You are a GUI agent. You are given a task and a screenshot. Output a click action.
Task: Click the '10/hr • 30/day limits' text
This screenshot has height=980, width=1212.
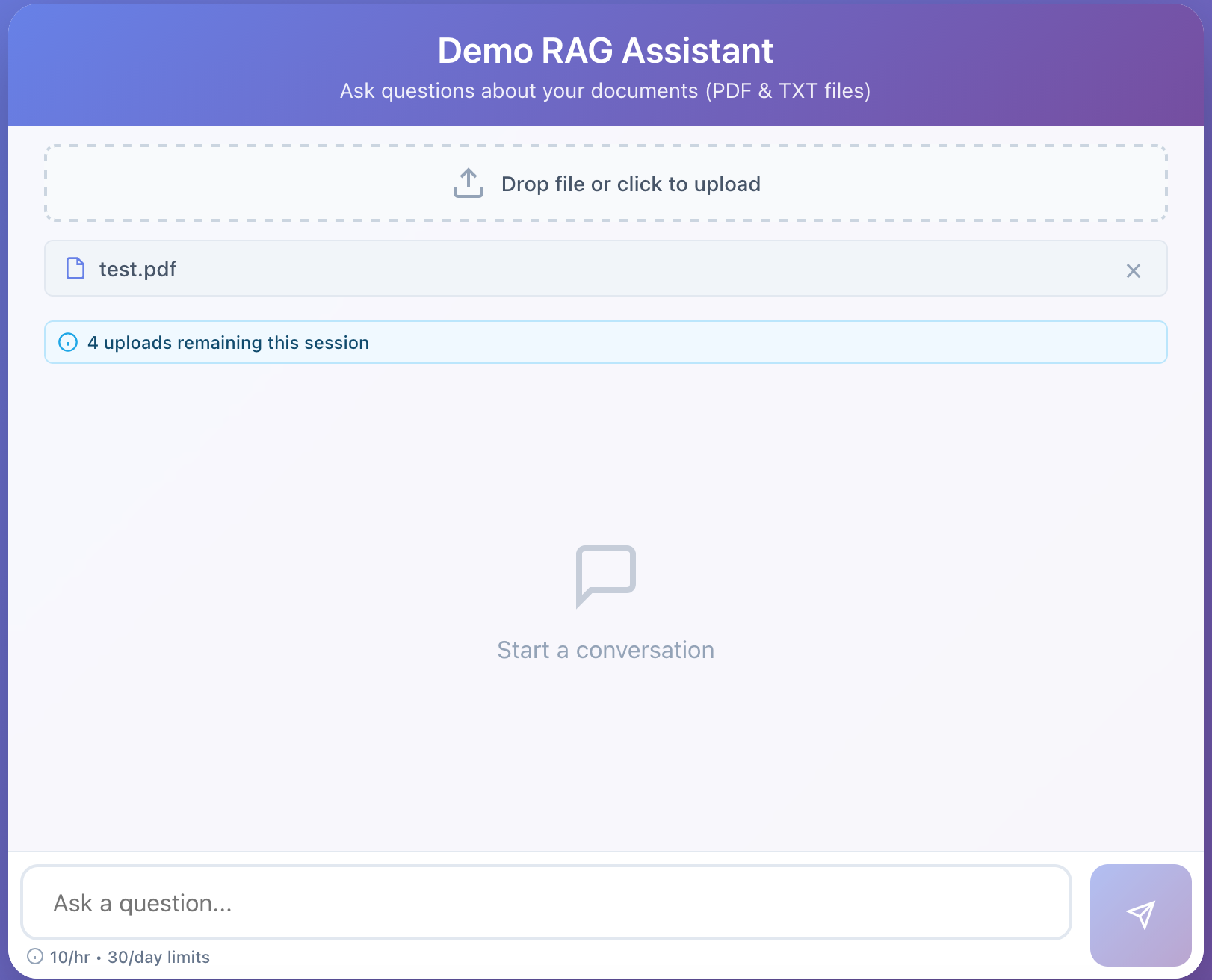pyautogui.click(x=129, y=957)
